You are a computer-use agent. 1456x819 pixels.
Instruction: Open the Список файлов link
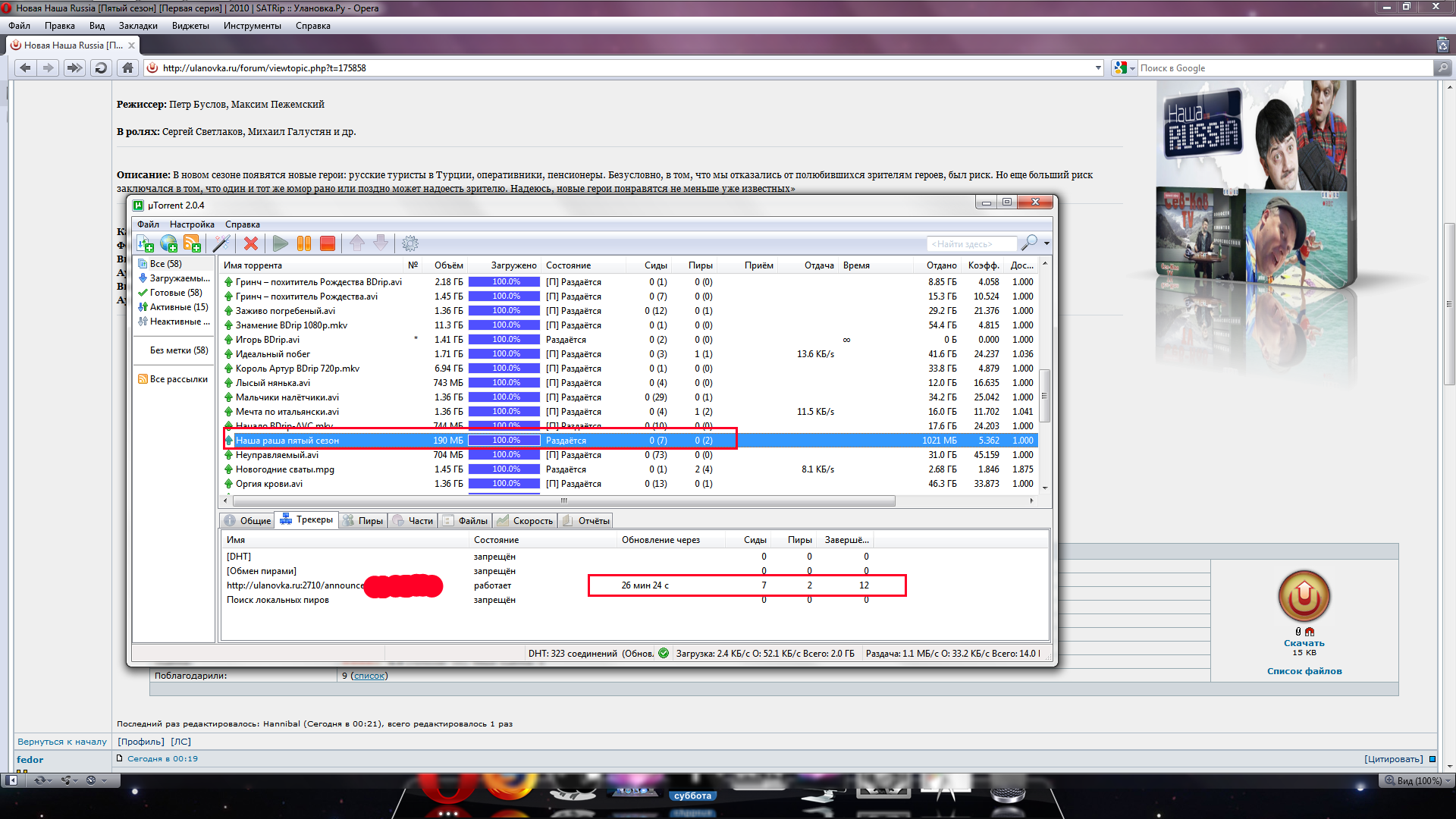[x=1304, y=671]
